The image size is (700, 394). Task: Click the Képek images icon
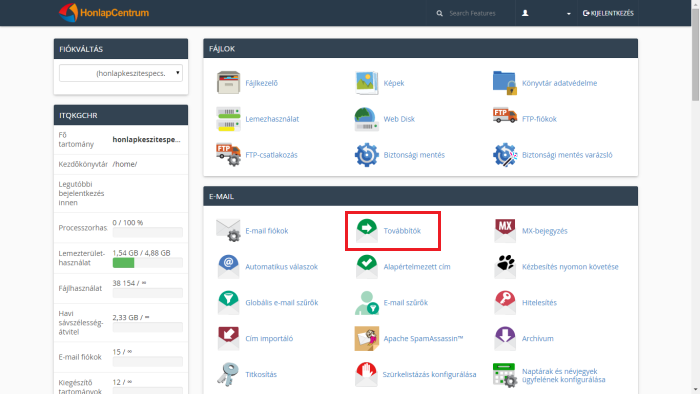pos(367,83)
